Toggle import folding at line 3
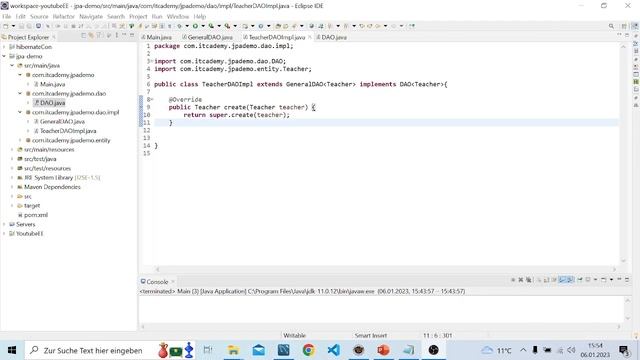This screenshot has height=360, width=640. point(152,61)
